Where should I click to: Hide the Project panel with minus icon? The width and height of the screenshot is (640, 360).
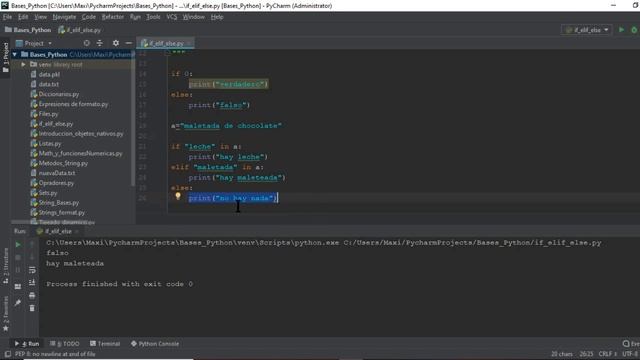129,43
